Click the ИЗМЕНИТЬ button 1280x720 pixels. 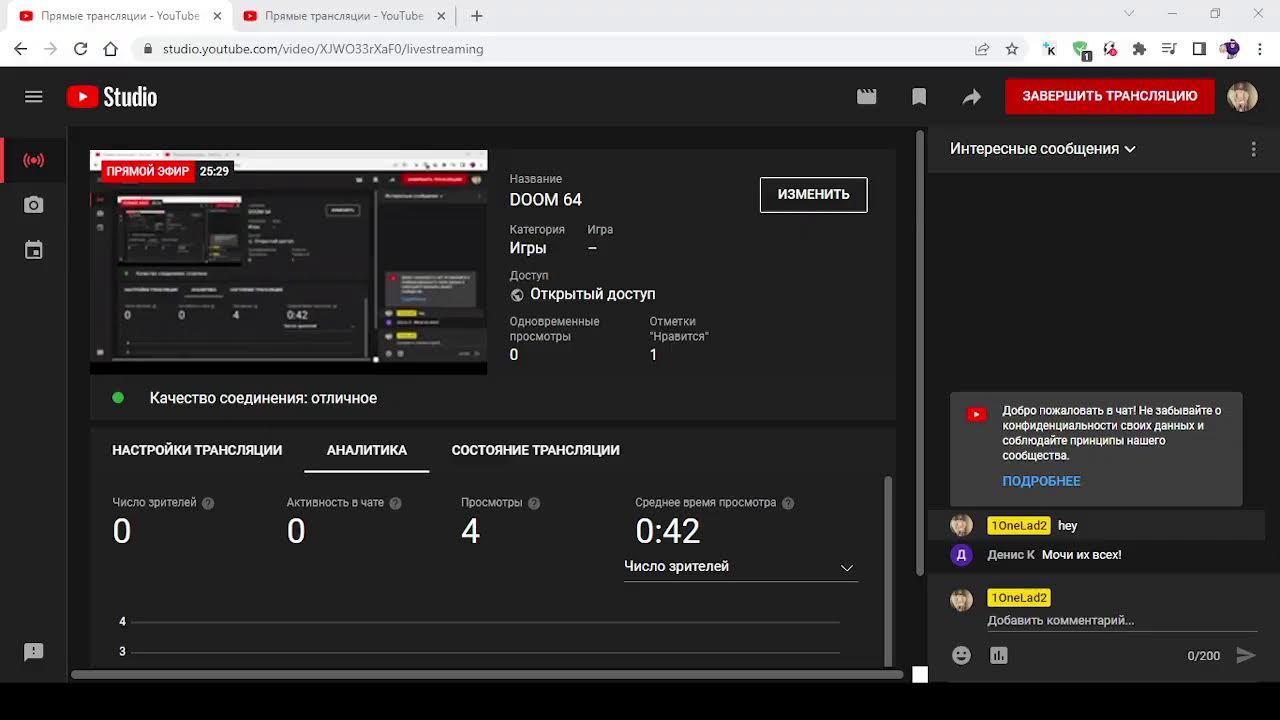(814, 194)
